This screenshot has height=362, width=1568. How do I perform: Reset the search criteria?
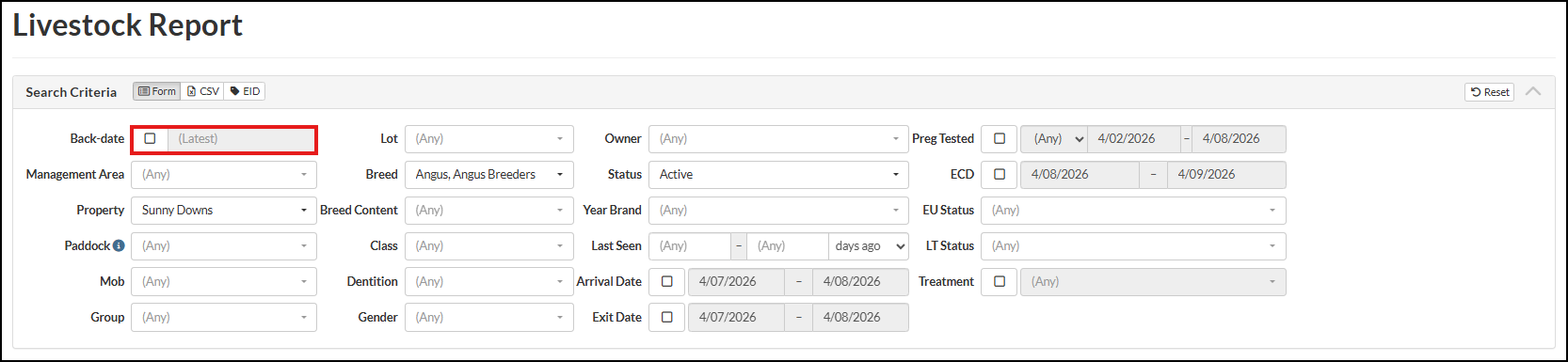1489,92
